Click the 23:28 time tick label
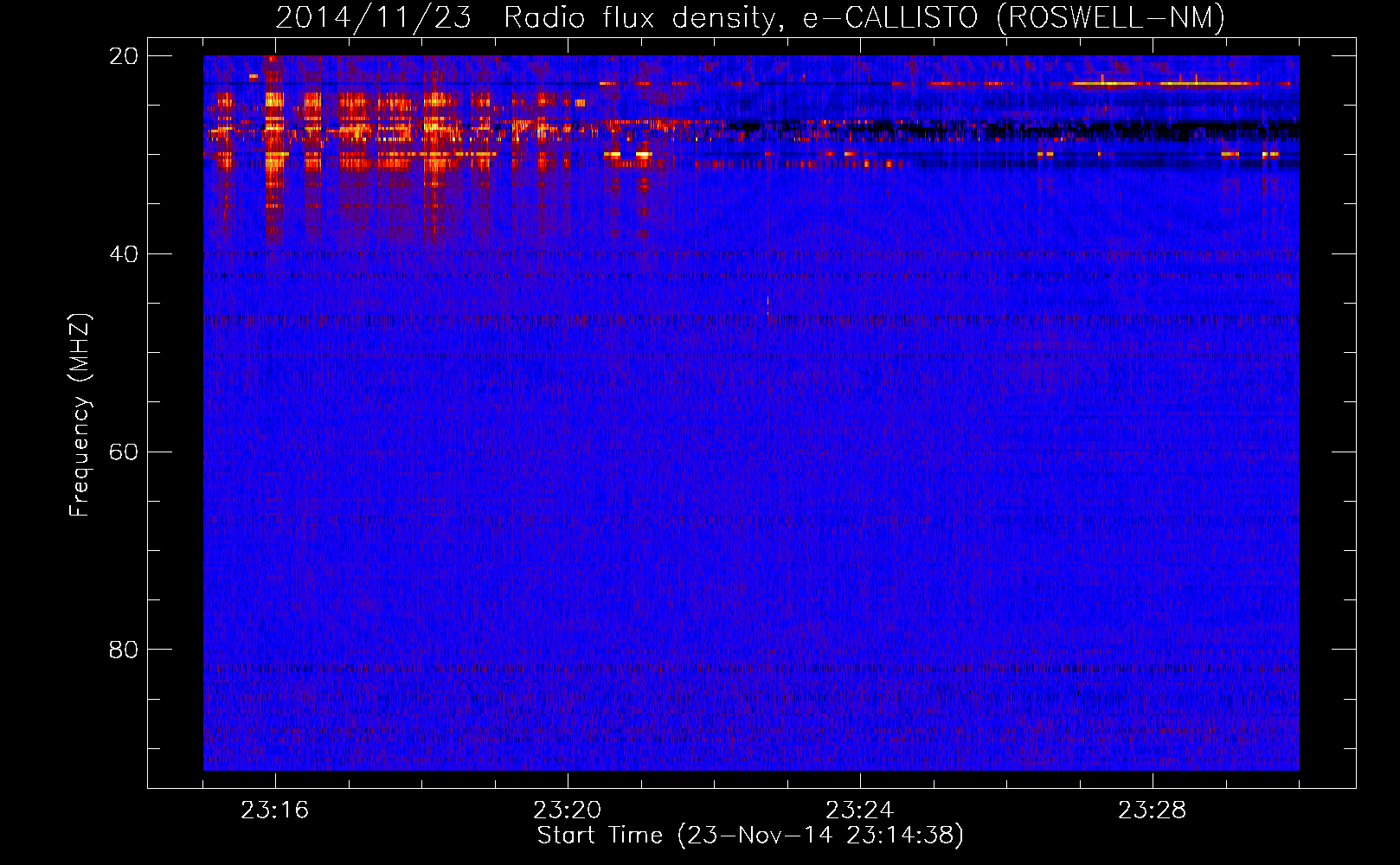 [x=1152, y=811]
